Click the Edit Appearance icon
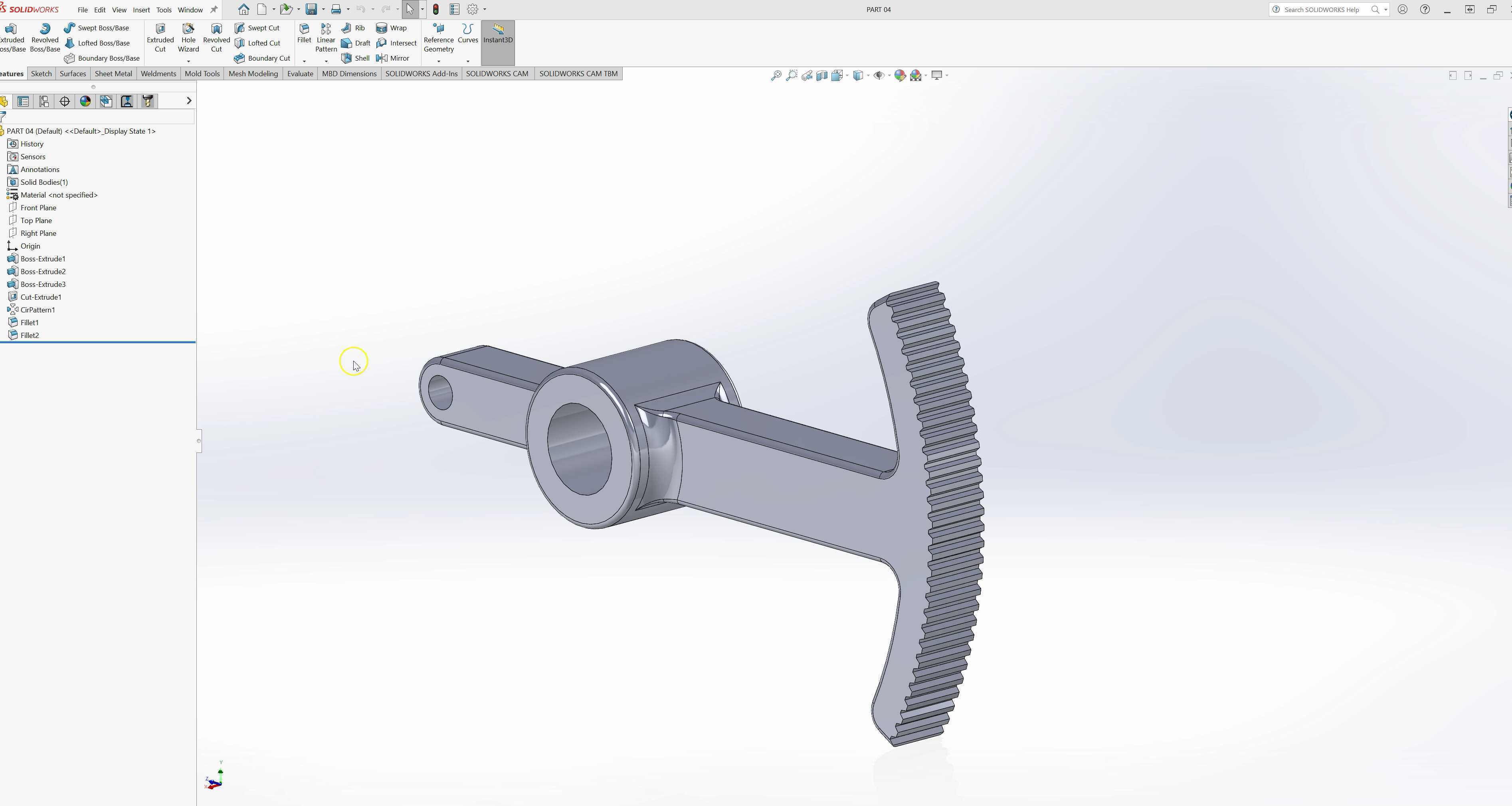 click(900, 75)
